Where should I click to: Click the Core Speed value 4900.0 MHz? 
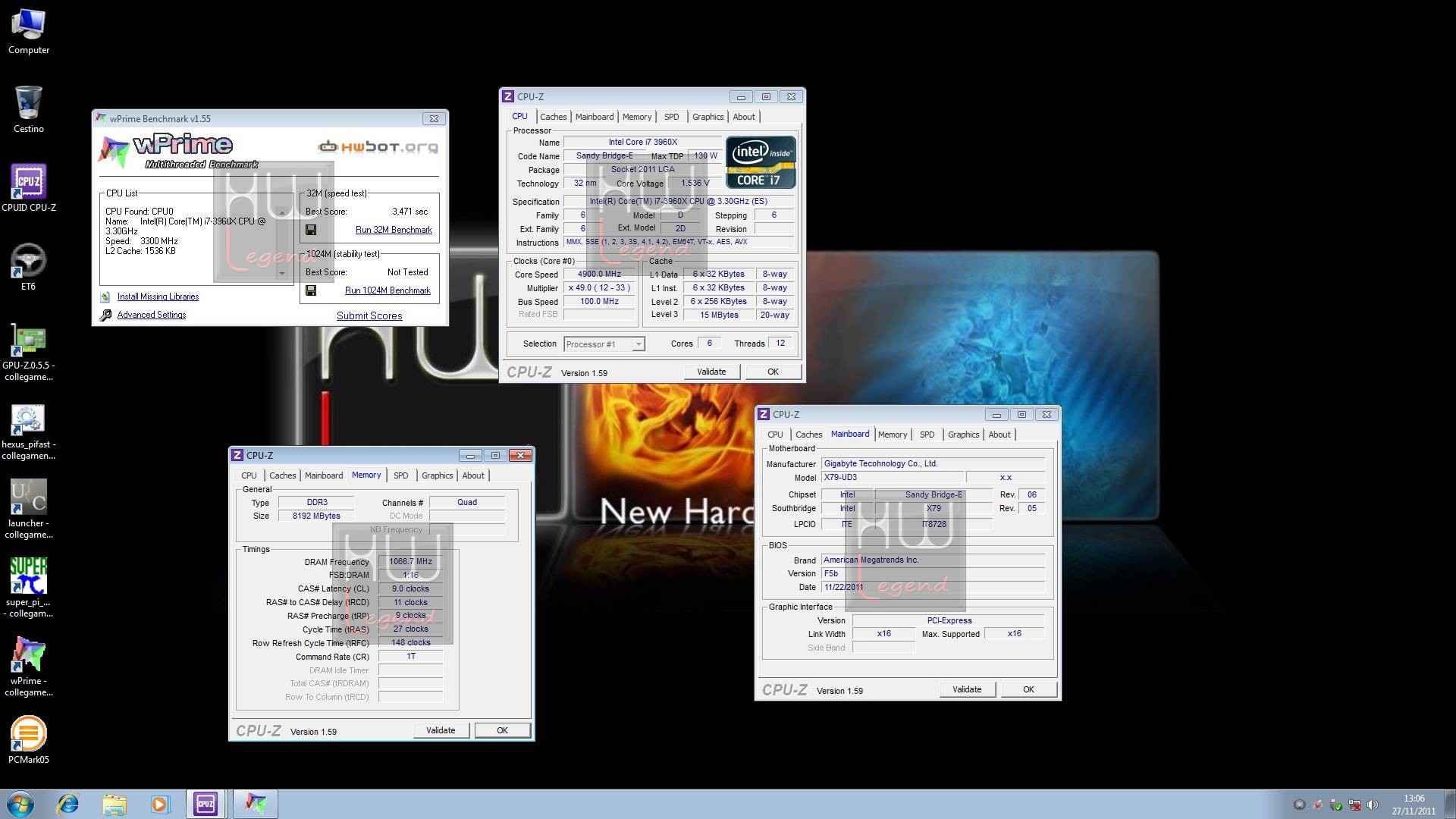coord(599,275)
